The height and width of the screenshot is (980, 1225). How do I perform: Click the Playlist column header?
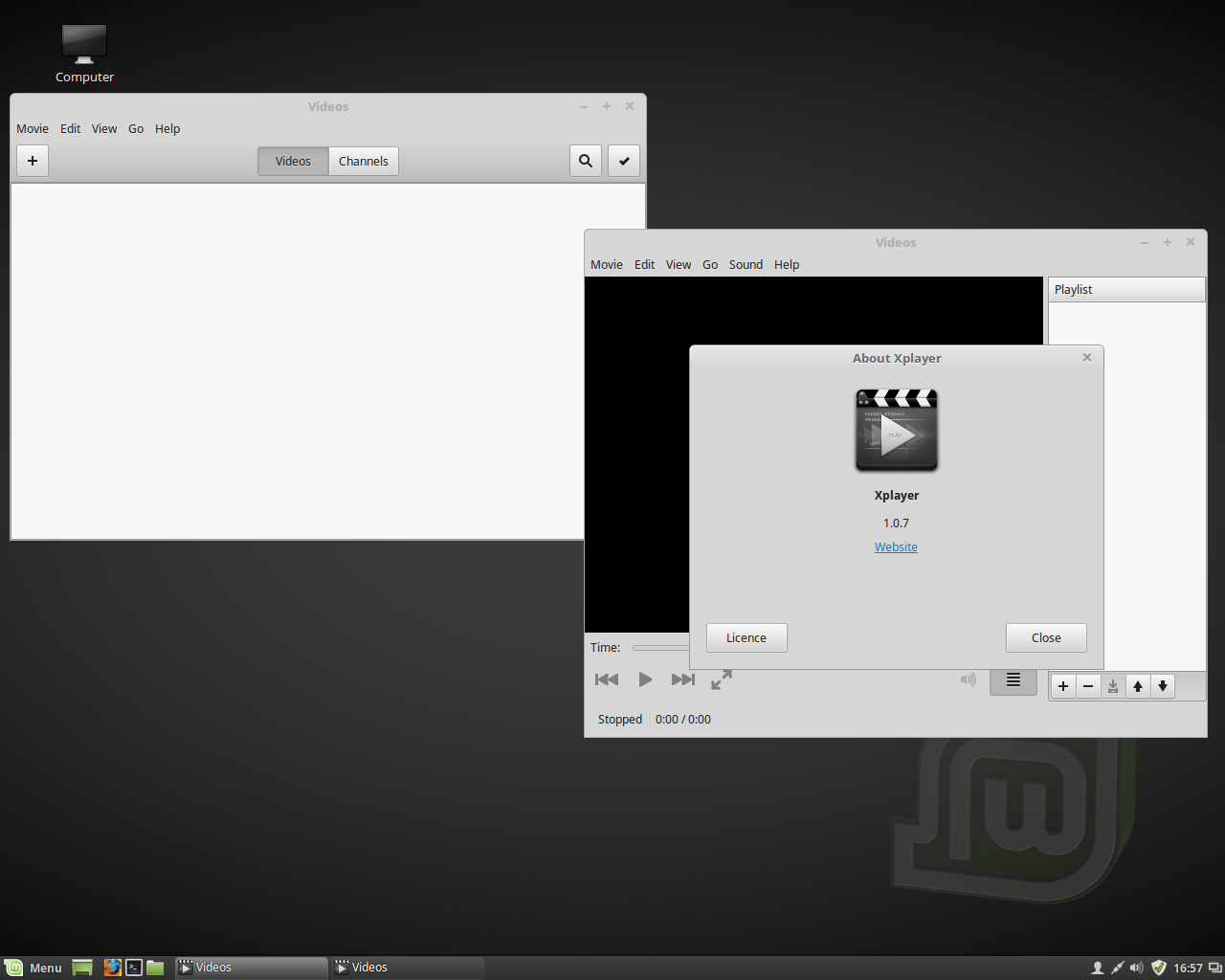click(x=1126, y=290)
